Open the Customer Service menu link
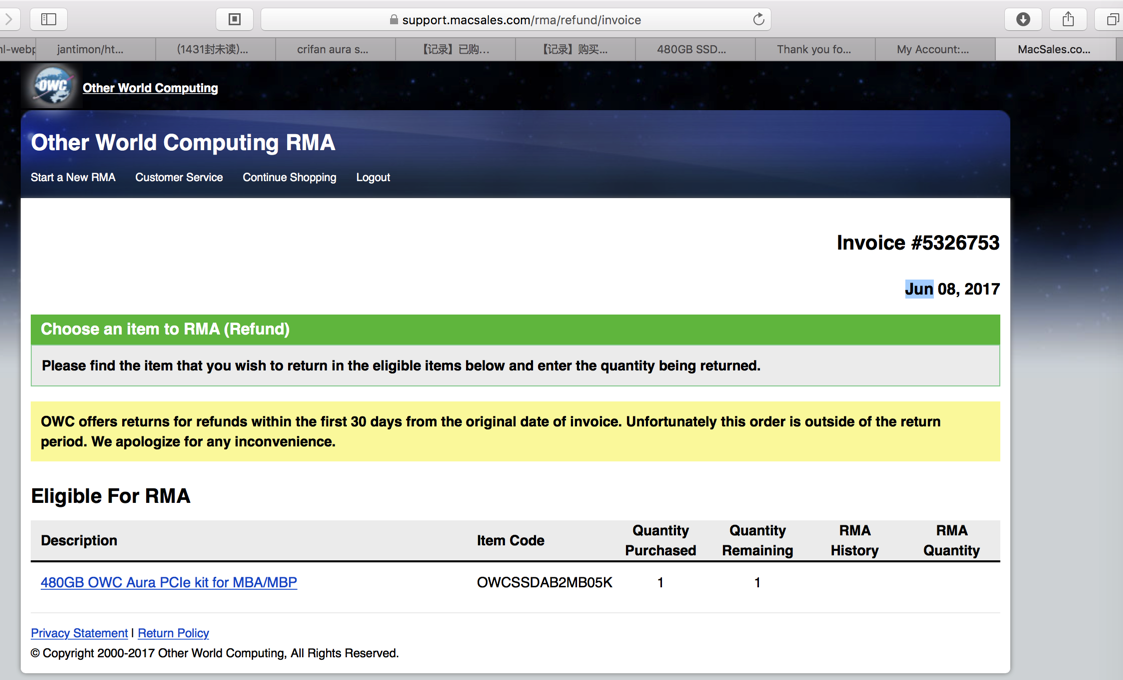This screenshot has height=680, width=1123. [x=179, y=177]
